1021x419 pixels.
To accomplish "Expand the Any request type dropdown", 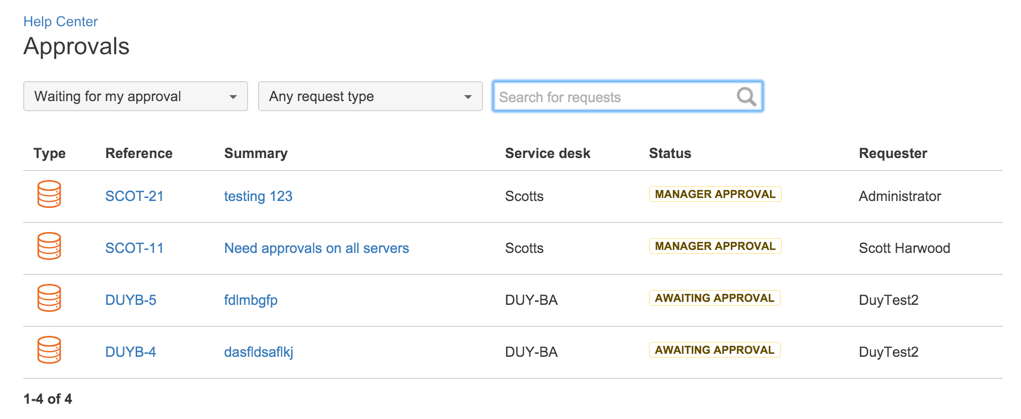I will 371,96.
